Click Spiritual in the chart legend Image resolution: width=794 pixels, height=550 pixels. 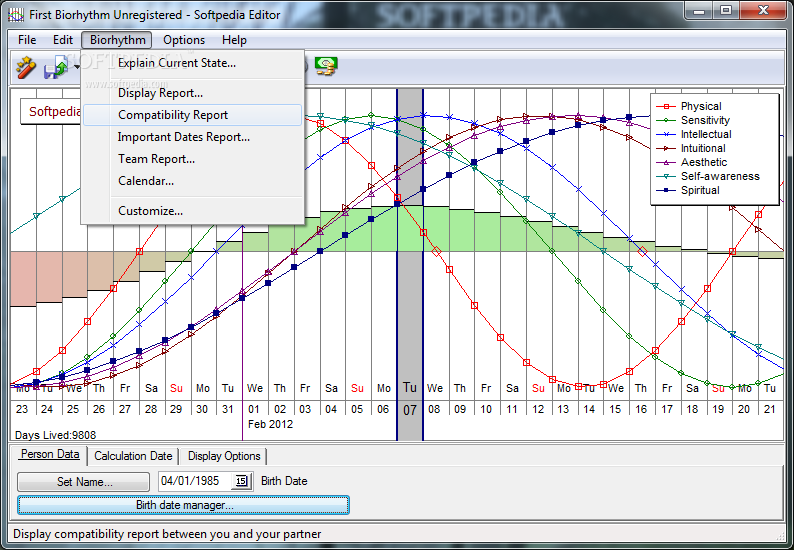coord(700,190)
